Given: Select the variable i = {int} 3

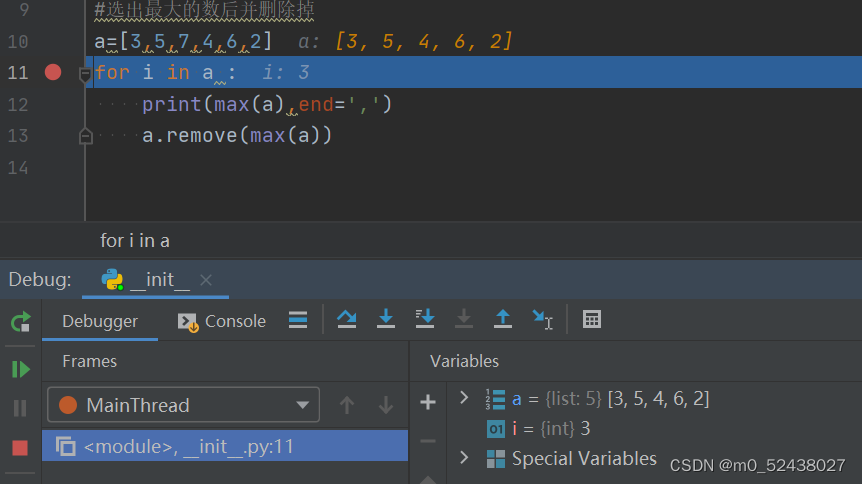Looking at the screenshot, I should point(538,428).
